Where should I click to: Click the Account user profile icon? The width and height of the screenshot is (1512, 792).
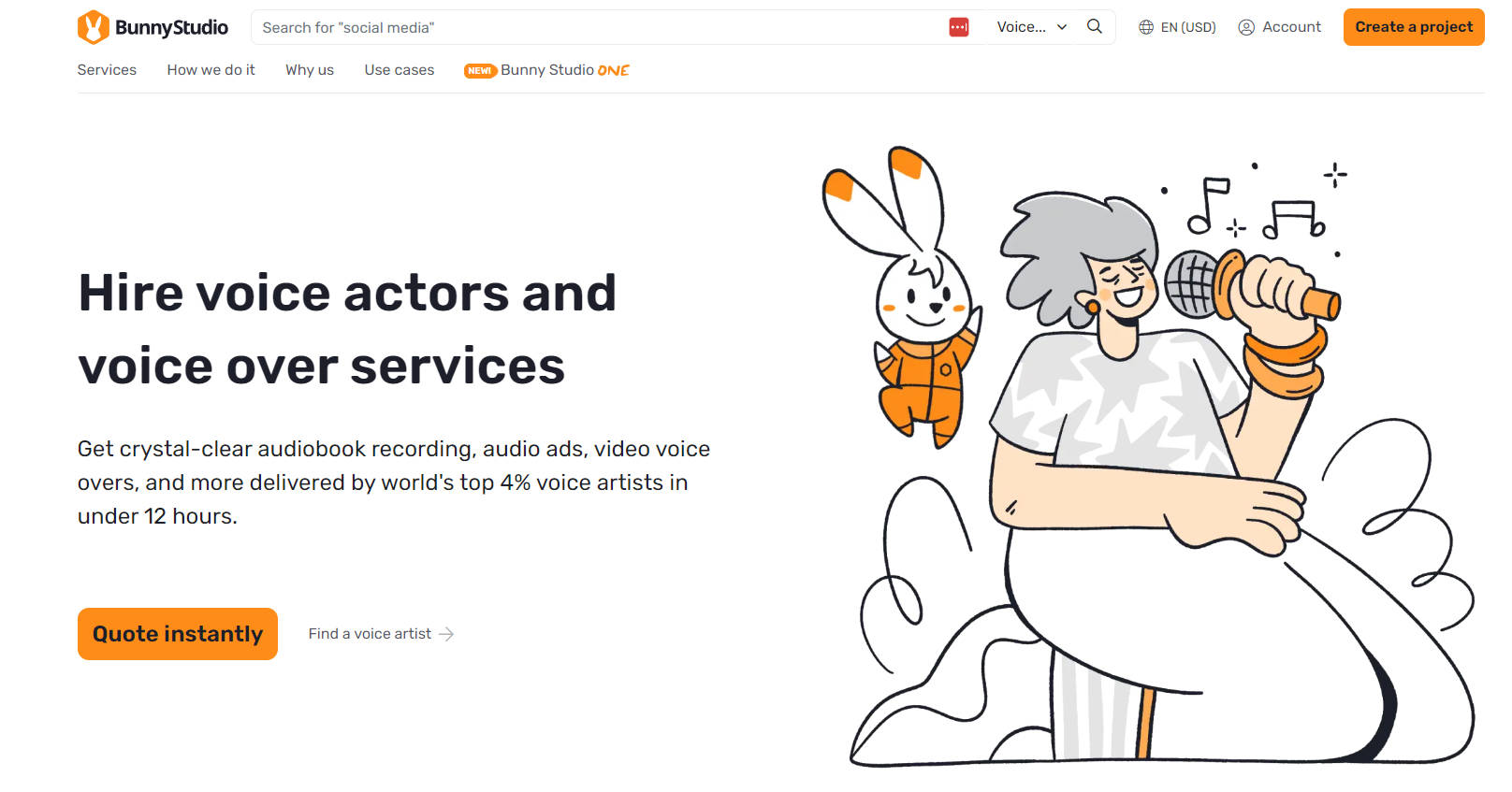point(1246,27)
